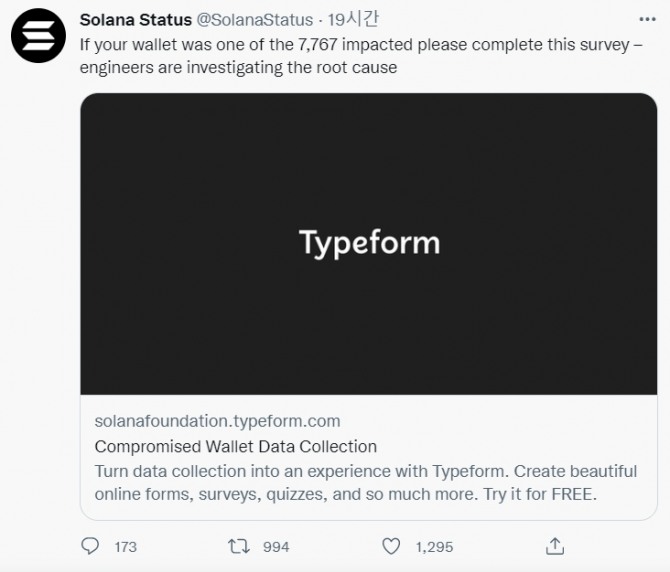Image resolution: width=670 pixels, height=572 pixels.
Task: Open the Compromised Wallet Data Collection title
Action: pyautogui.click(x=236, y=446)
